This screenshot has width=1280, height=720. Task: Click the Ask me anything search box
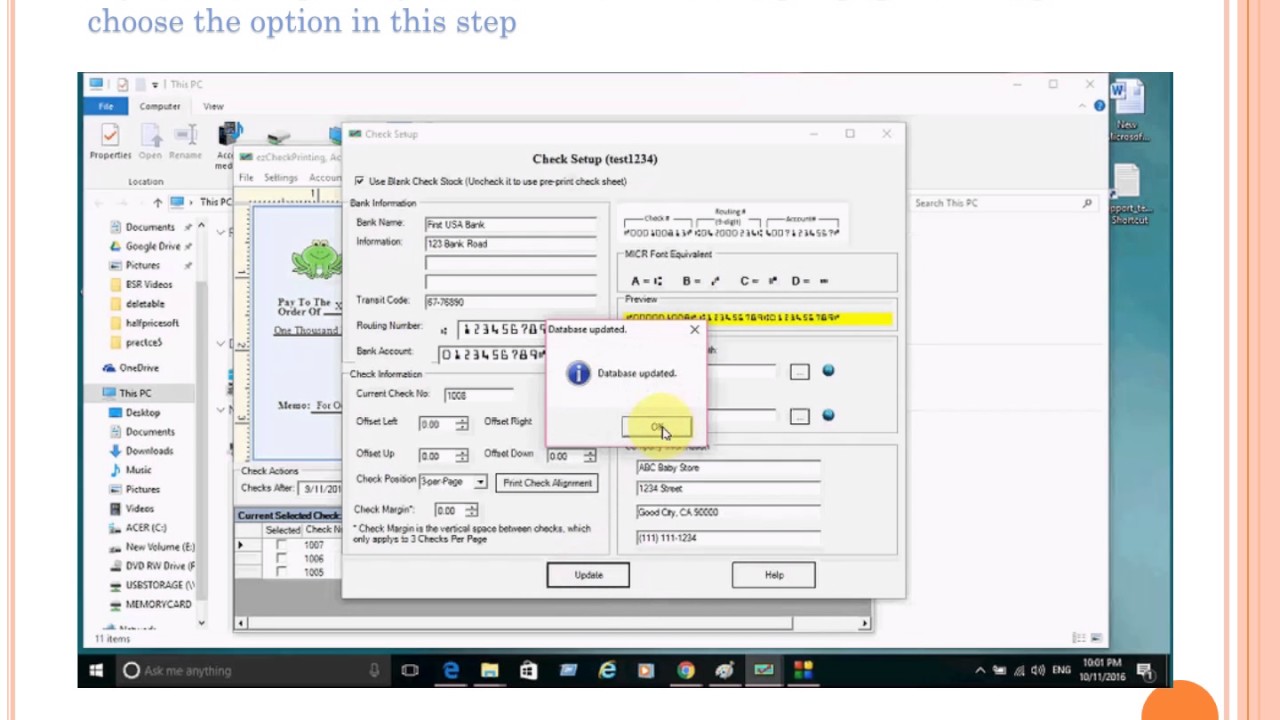(x=252, y=671)
